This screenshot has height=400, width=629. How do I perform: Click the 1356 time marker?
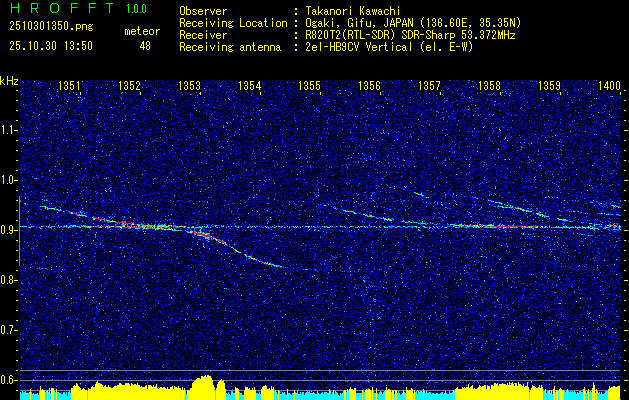(x=369, y=86)
